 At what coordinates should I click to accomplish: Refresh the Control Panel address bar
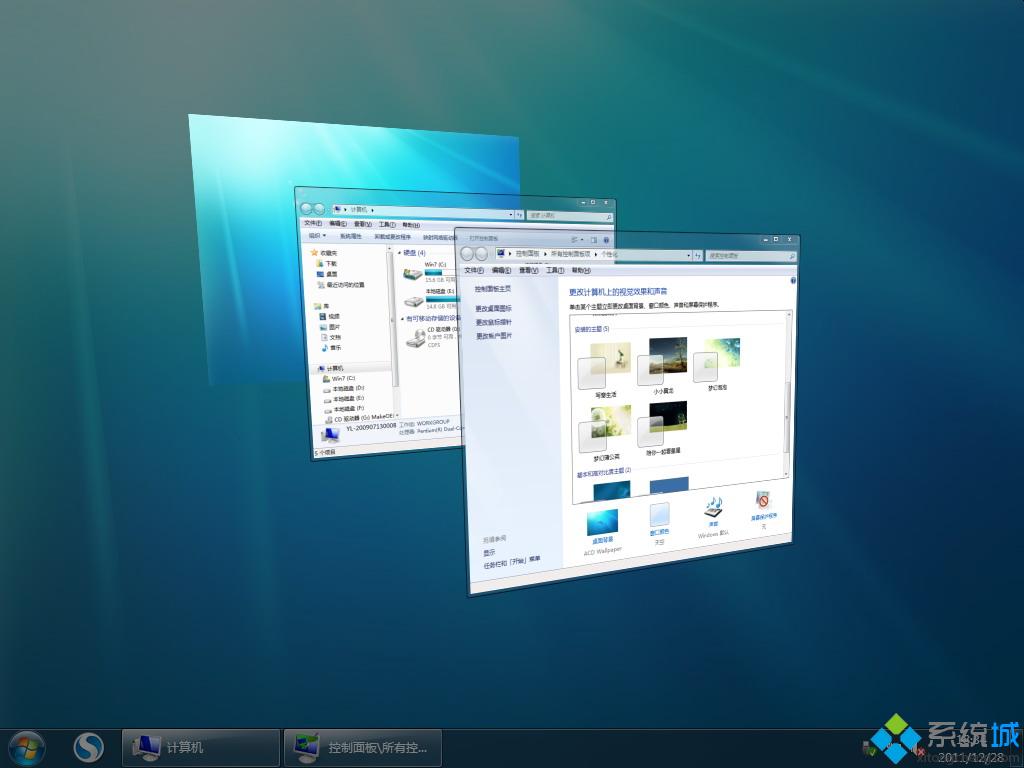pyautogui.click(x=697, y=255)
